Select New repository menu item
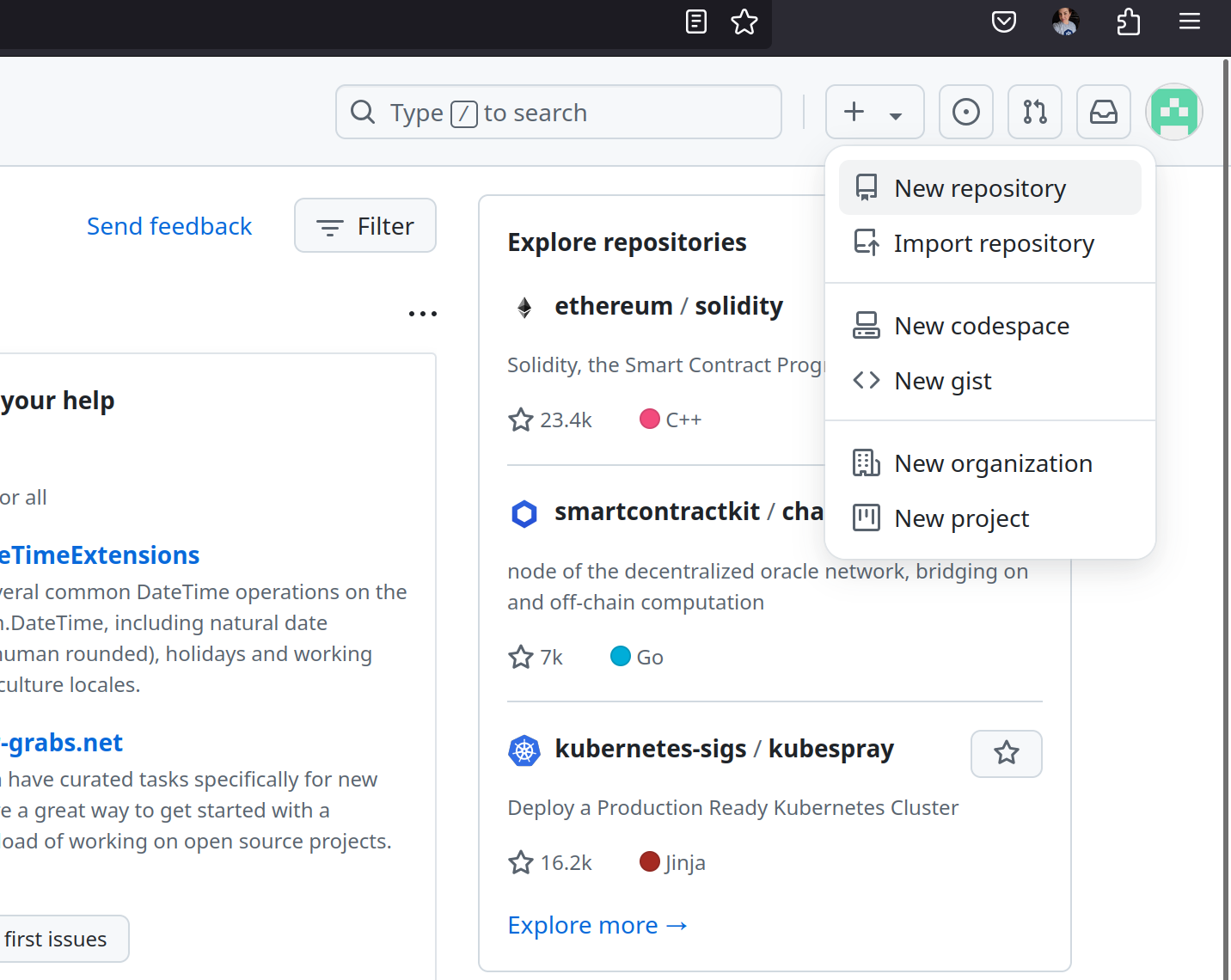The width and height of the screenshot is (1231, 980). pos(990,187)
